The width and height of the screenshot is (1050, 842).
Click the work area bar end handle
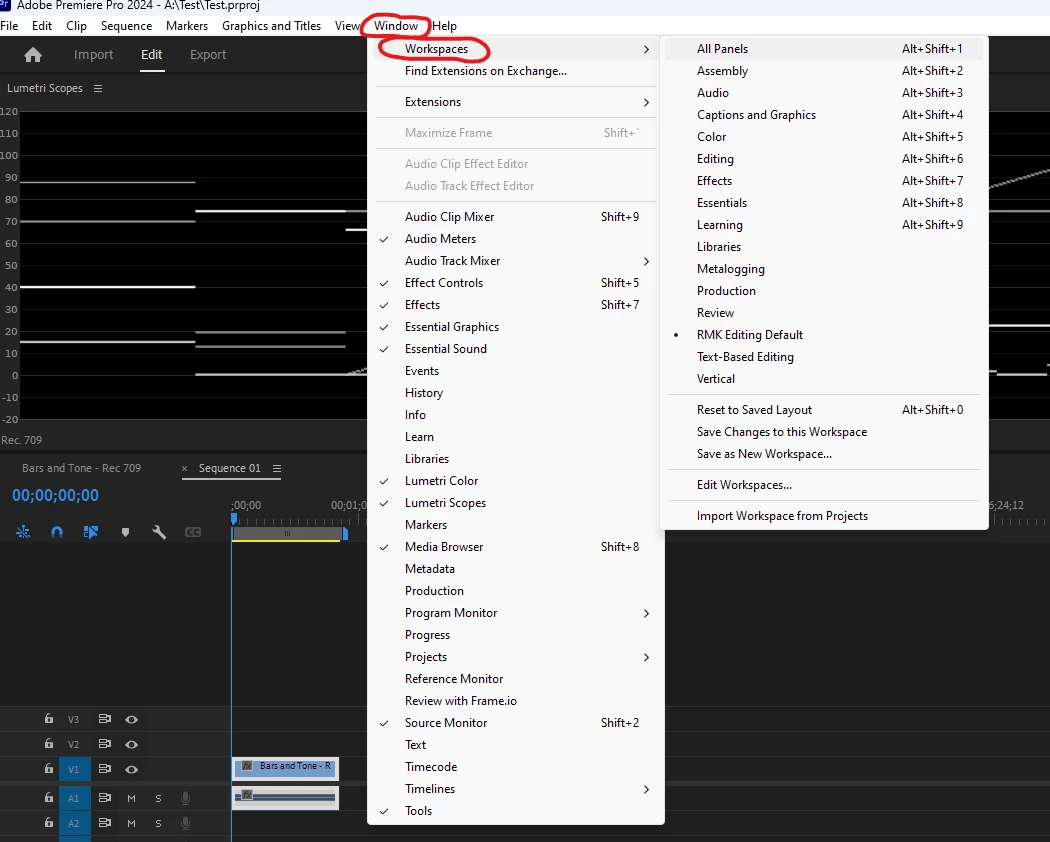coord(345,533)
